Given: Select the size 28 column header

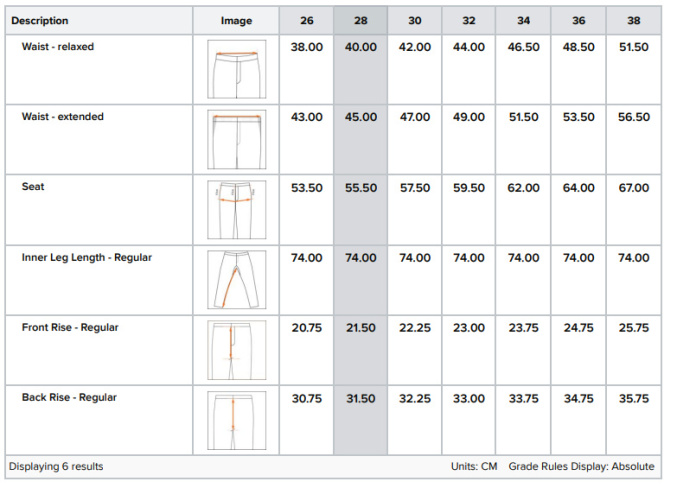Looking at the screenshot, I should click(x=360, y=20).
